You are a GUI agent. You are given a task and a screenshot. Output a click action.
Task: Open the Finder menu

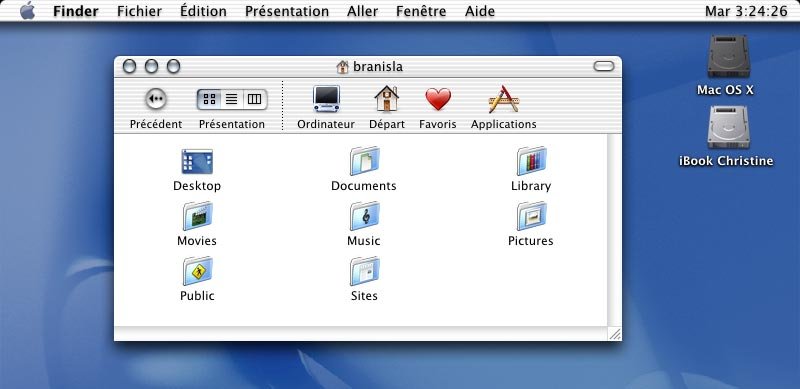[x=76, y=11]
